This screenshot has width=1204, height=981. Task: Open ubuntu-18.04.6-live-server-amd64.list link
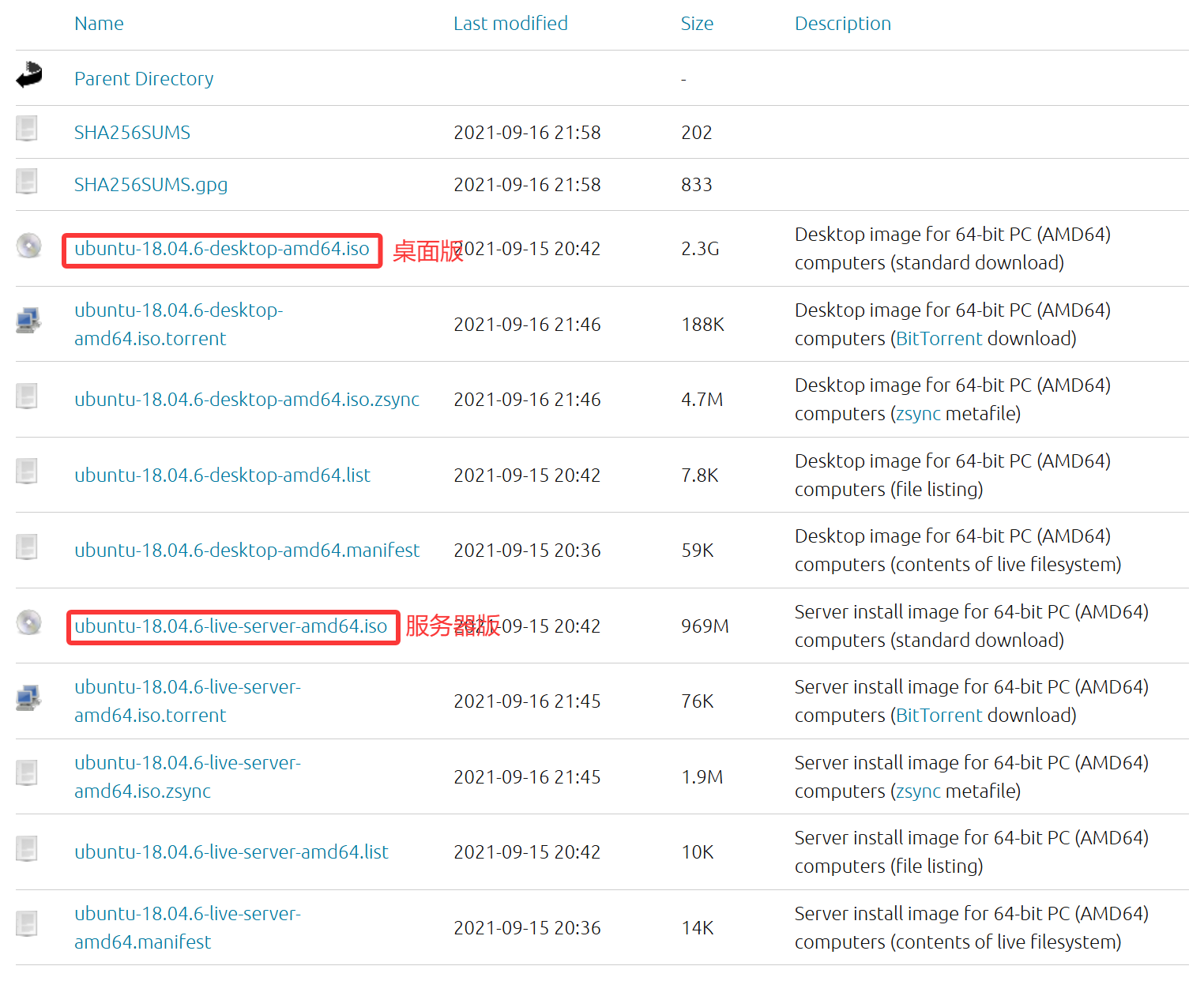(x=231, y=852)
